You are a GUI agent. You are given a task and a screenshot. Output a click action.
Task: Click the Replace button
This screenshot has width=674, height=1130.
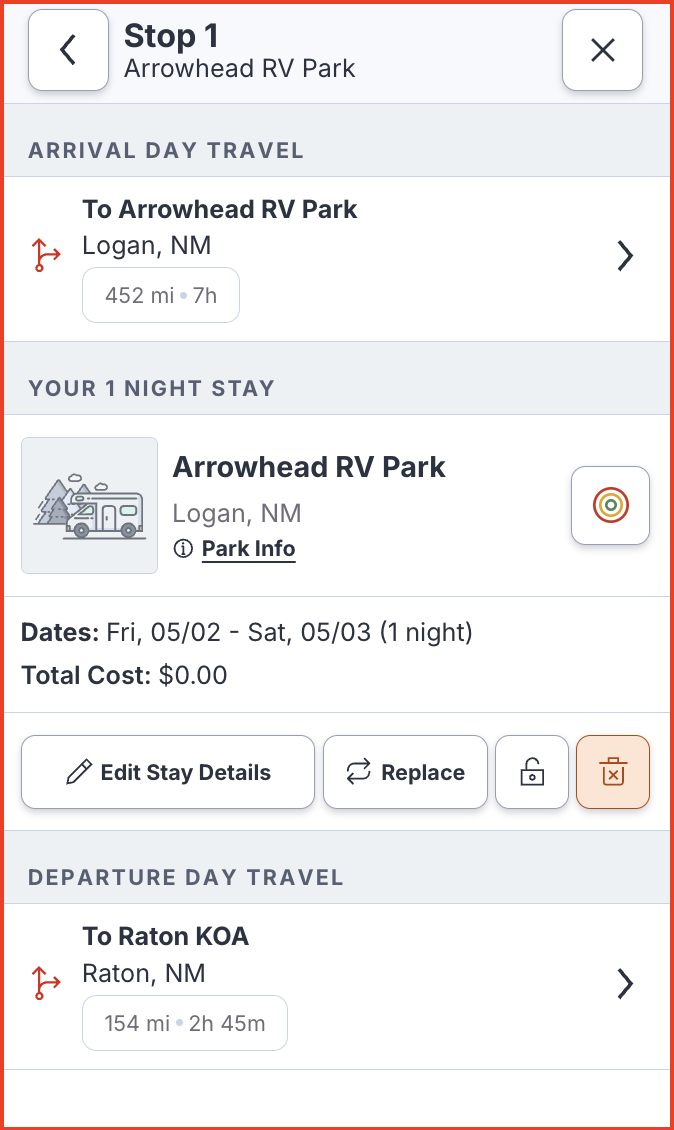[405, 772]
